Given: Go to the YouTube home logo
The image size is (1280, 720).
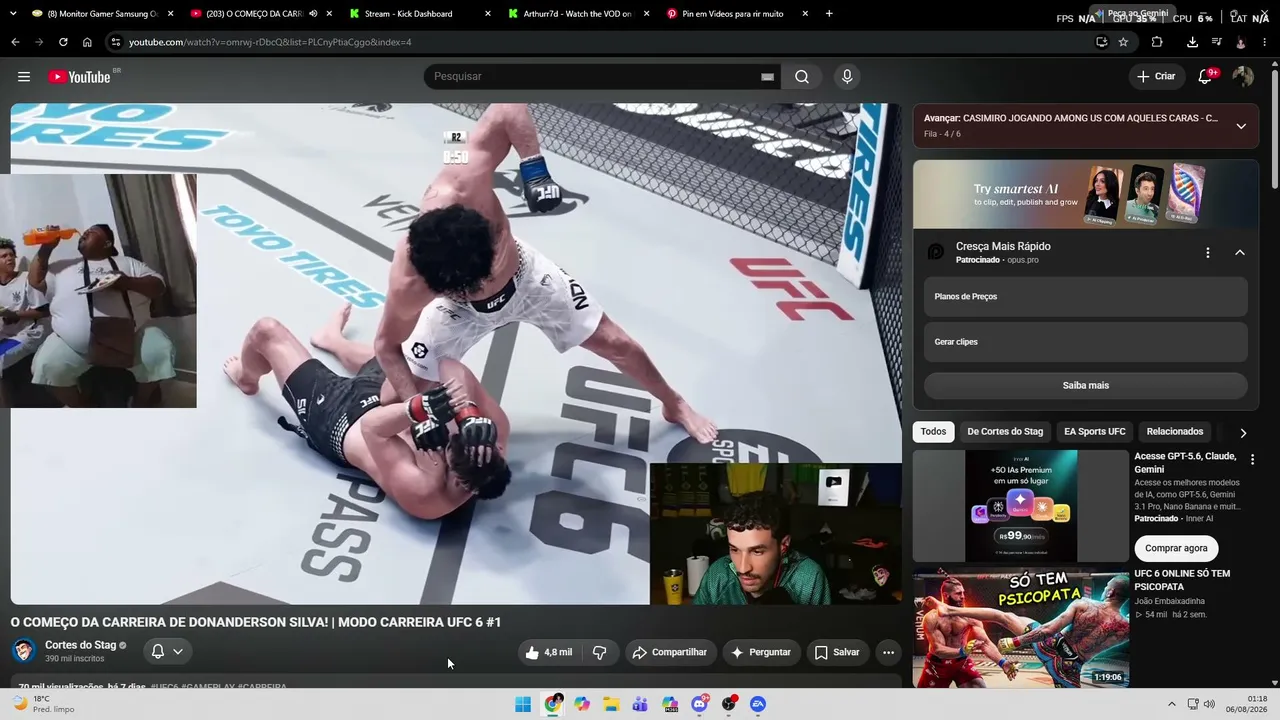Looking at the screenshot, I should pyautogui.click(x=79, y=77).
